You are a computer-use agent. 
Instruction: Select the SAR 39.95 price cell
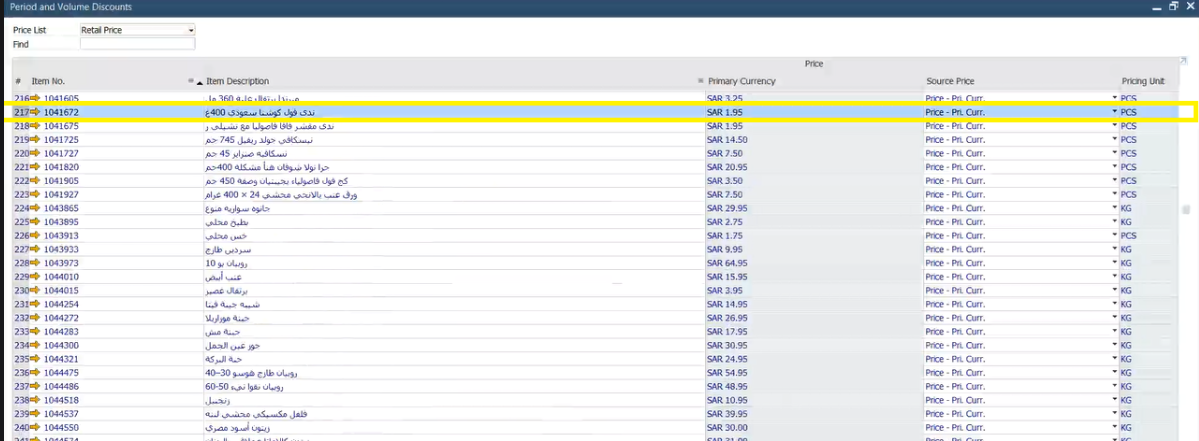coord(814,415)
